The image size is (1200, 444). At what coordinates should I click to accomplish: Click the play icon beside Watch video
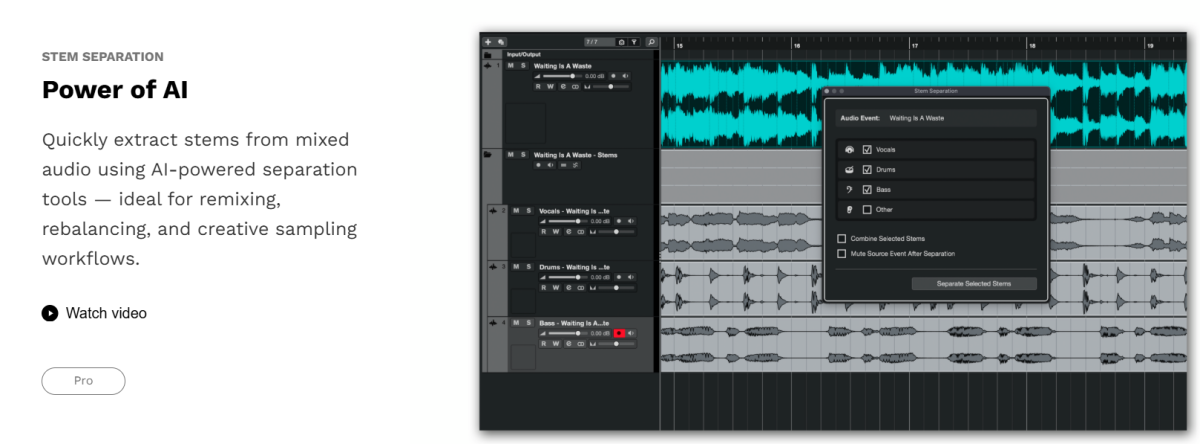point(50,313)
